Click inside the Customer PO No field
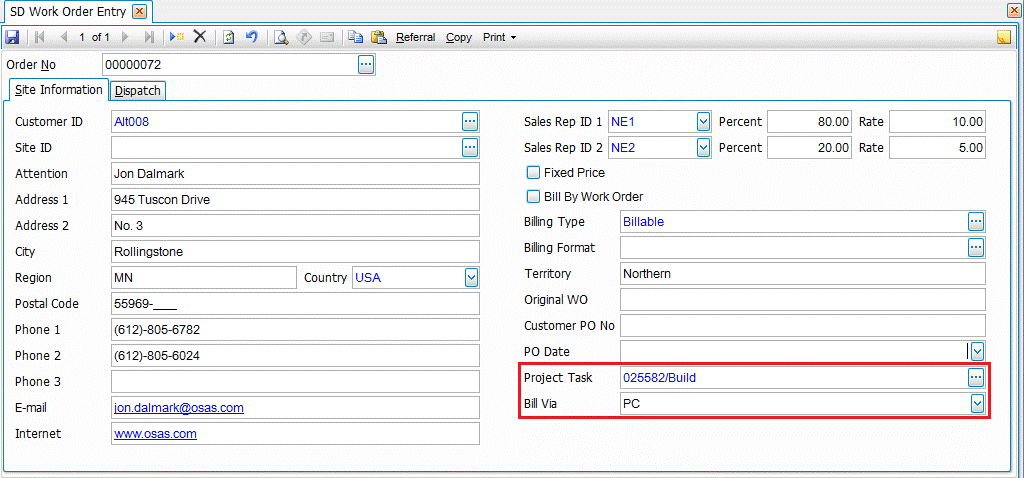Viewport: 1024px width, 478px height. pos(802,326)
